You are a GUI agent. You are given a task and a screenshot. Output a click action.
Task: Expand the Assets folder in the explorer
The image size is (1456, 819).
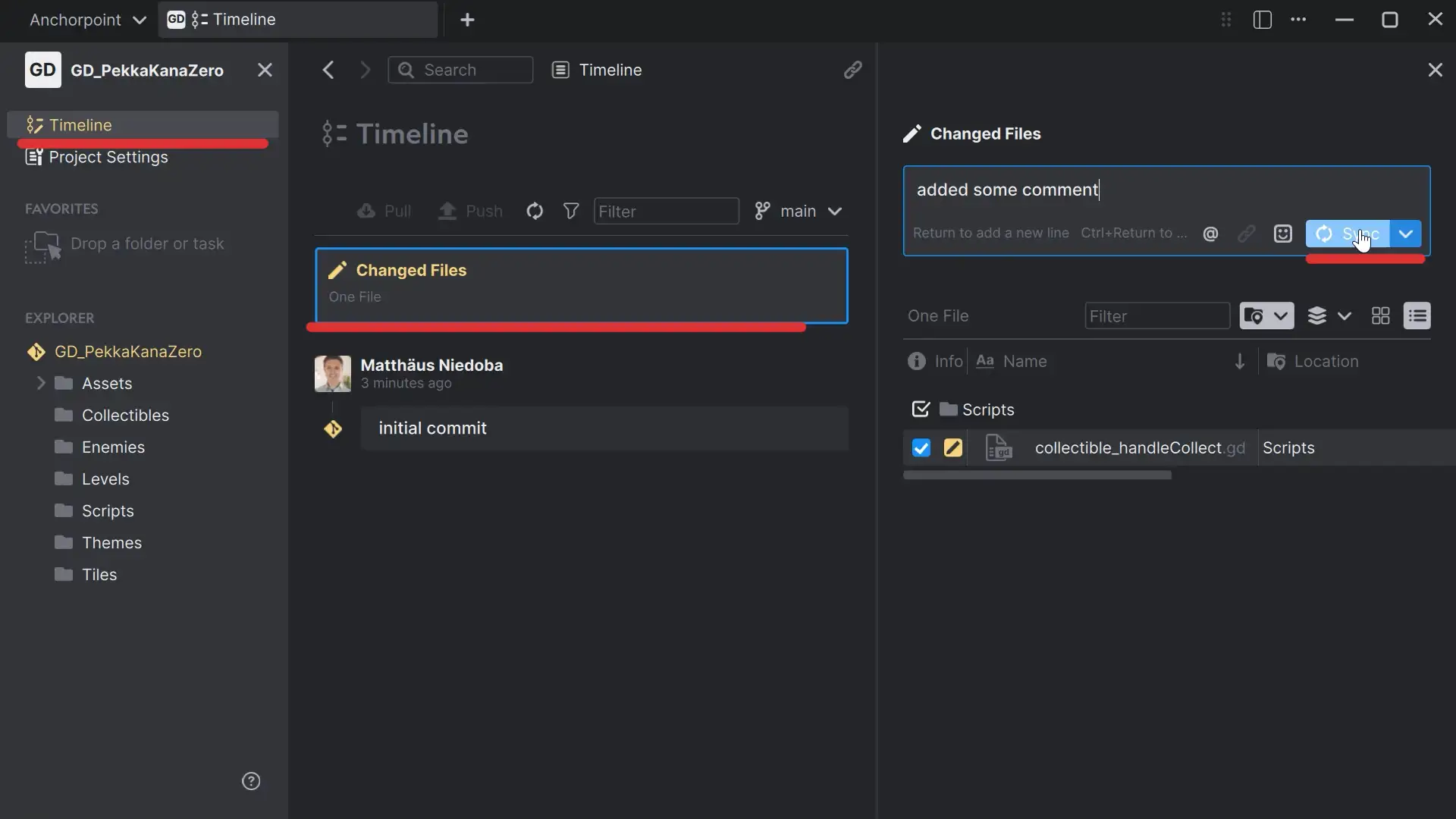click(42, 383)
